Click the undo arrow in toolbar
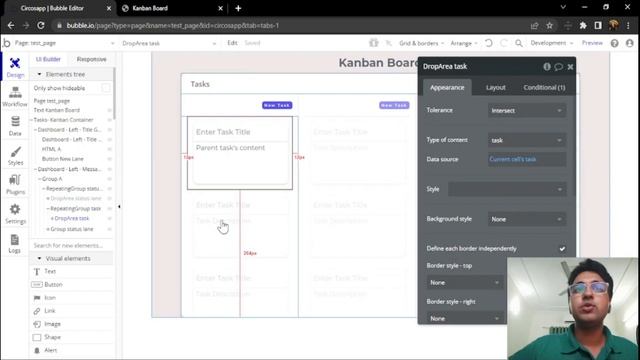 click(489, 43)
